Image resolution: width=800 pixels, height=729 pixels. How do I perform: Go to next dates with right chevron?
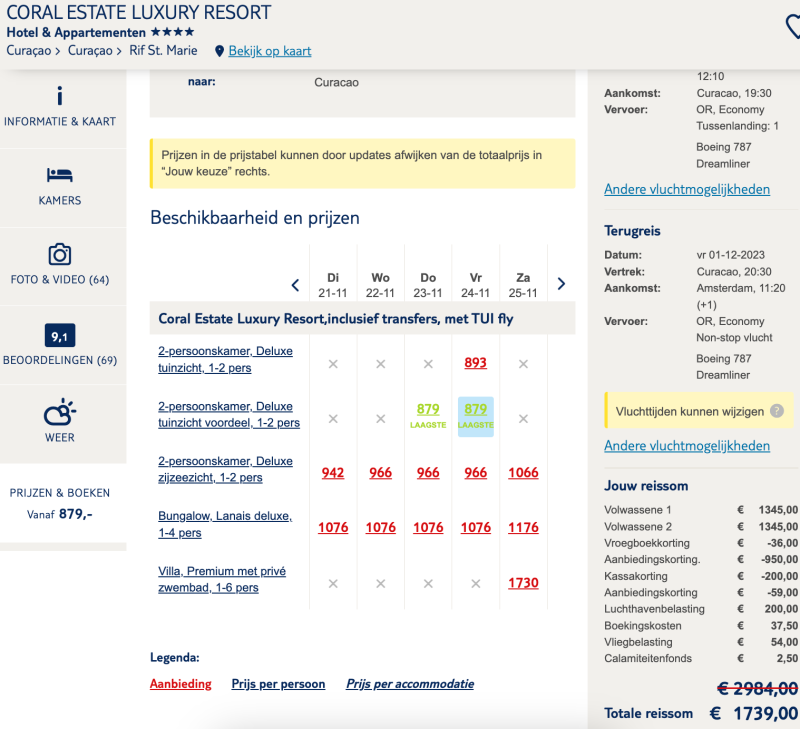click(561, 284)
